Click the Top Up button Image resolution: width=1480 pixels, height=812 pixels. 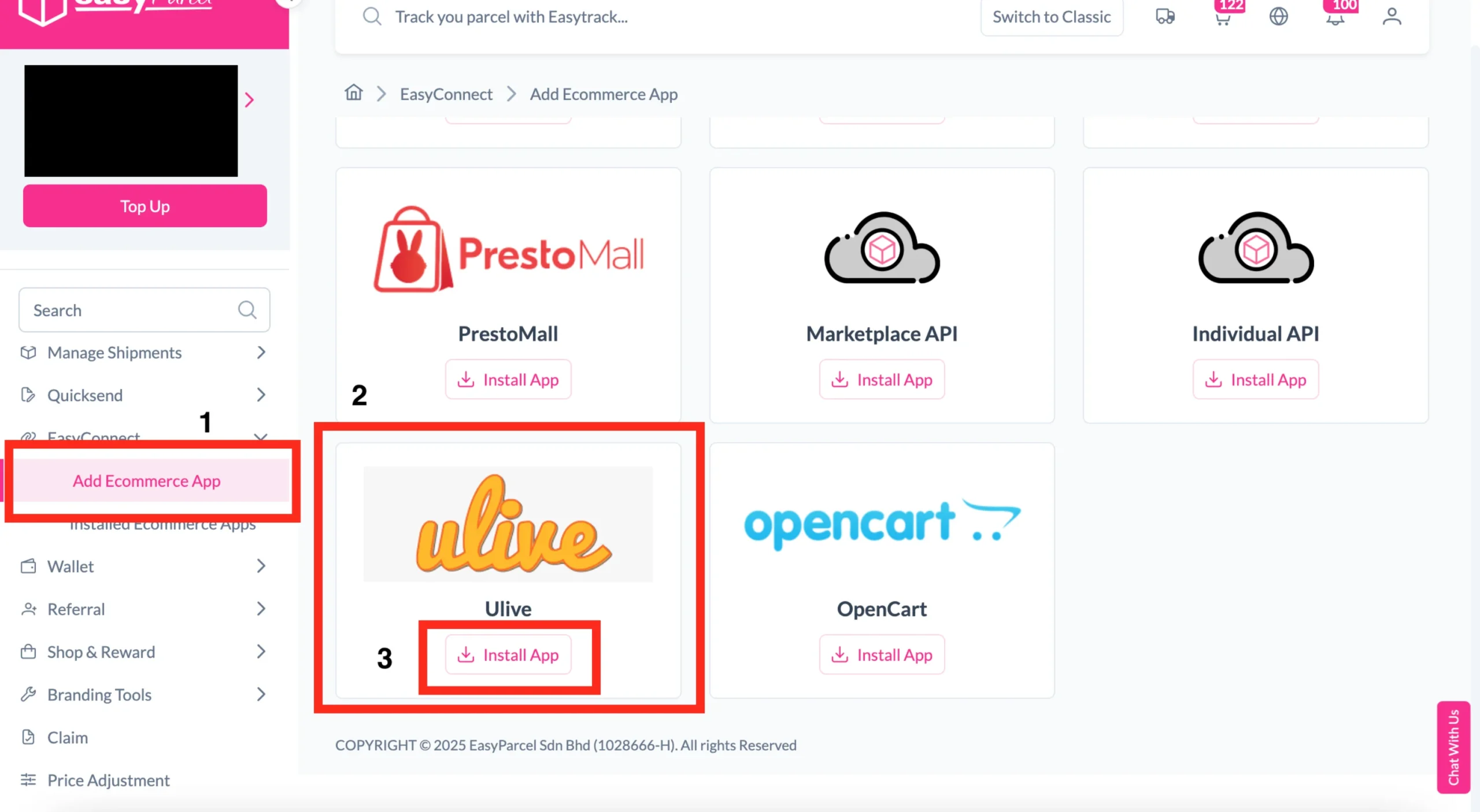(x=144, y=206)
